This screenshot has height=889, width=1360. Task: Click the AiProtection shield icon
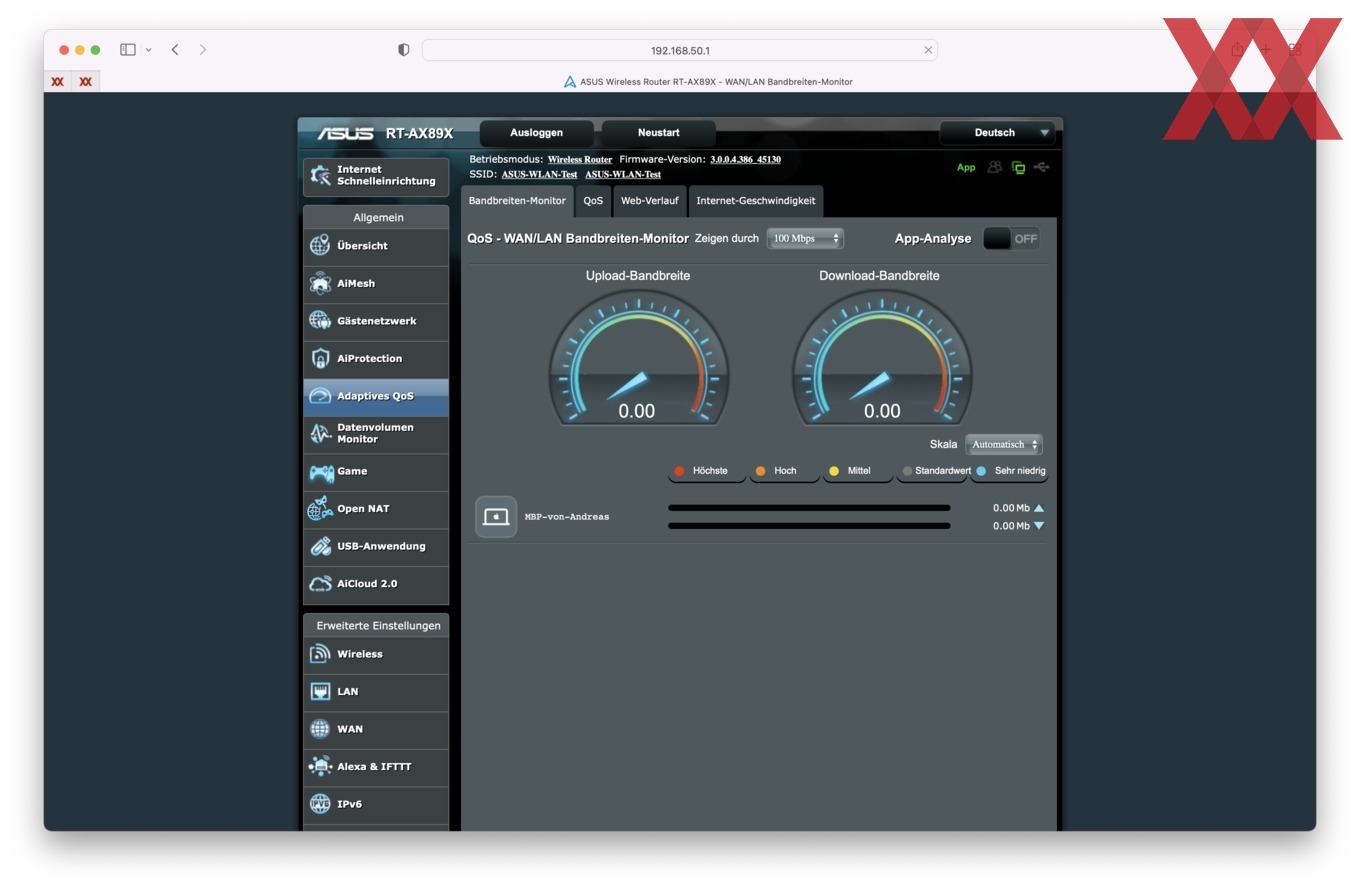[320, 358]
